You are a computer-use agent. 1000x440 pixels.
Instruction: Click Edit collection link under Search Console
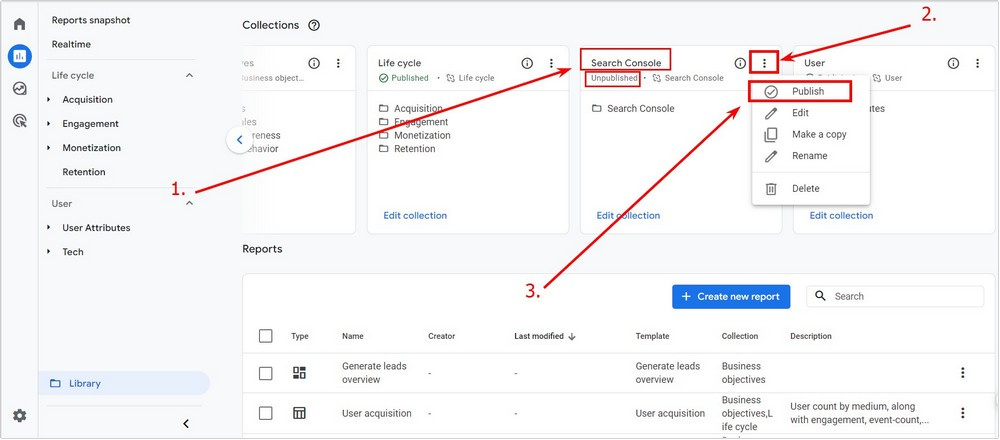628,216
